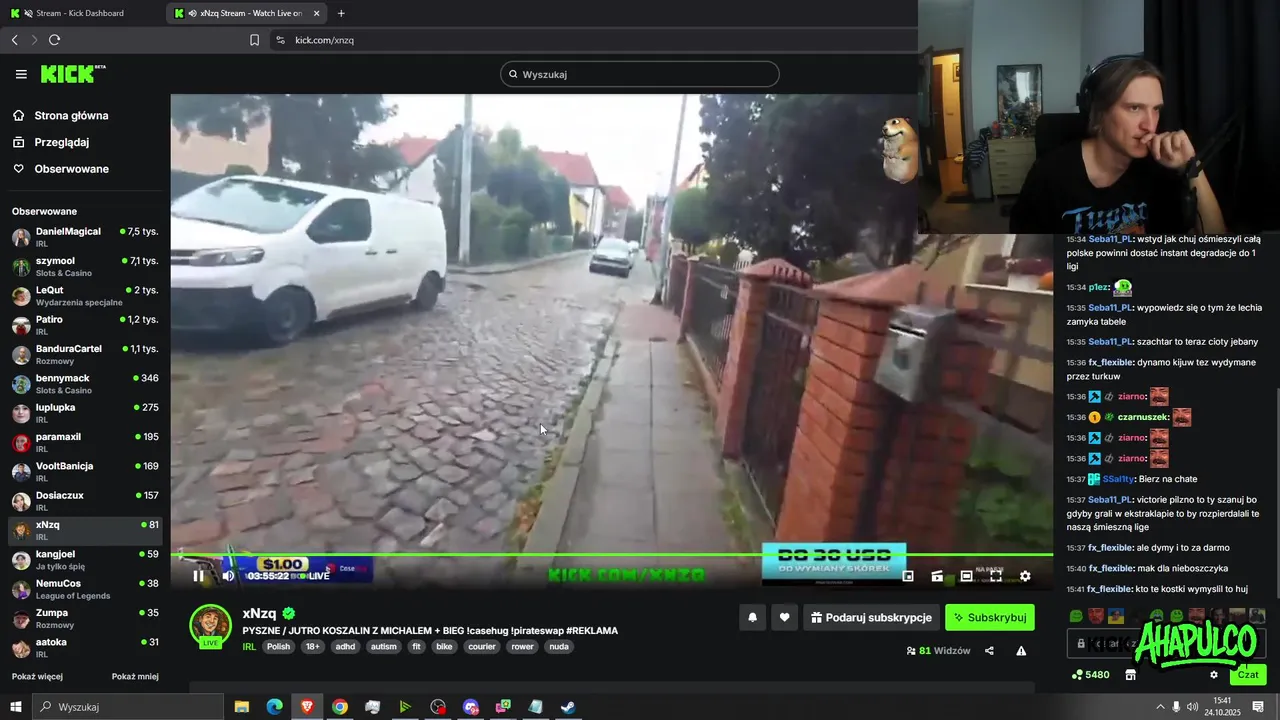
Task: Open szymool followed channel
Action: (85, 266)
